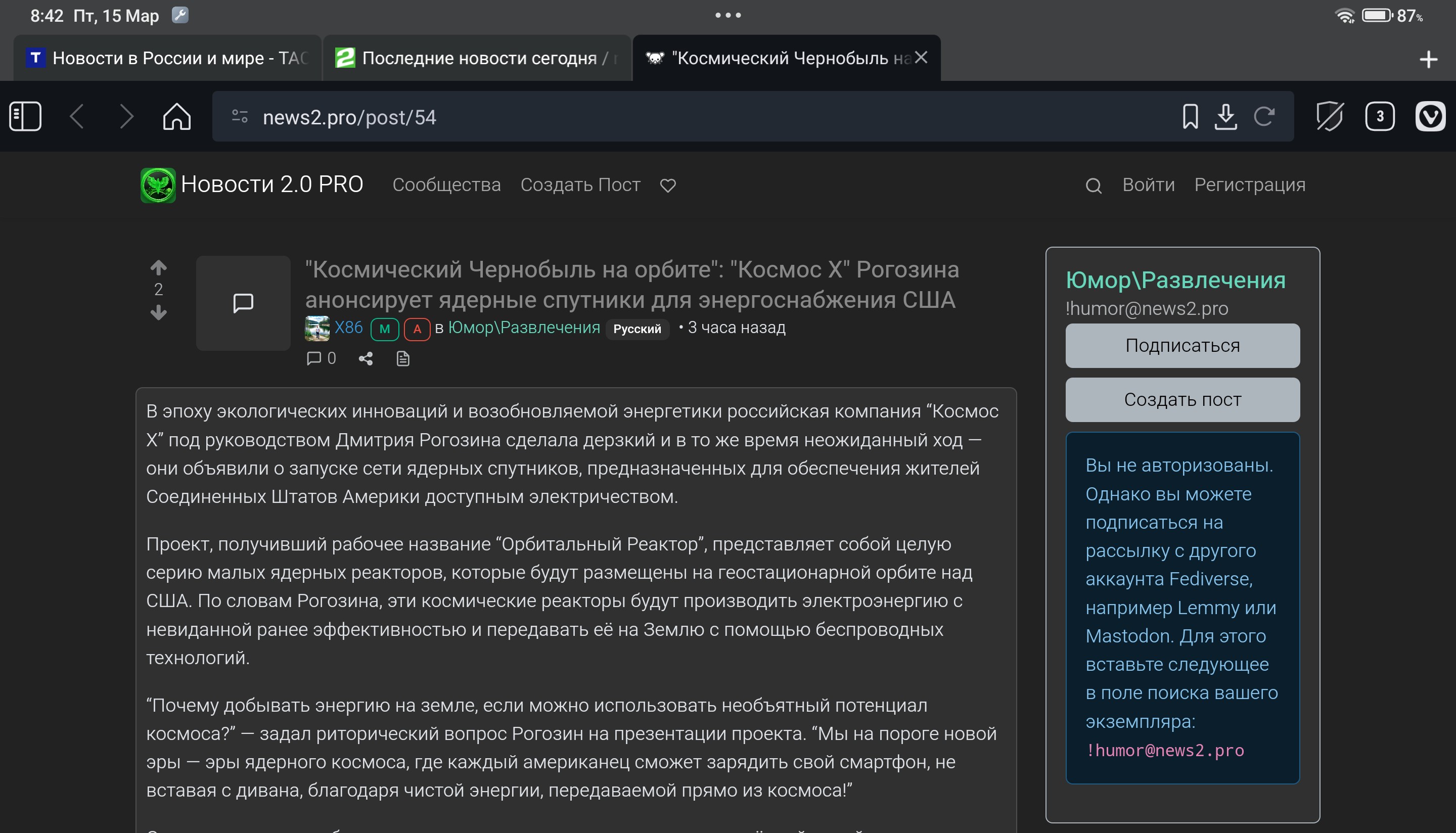Open the Юмор\Развлечения community link in the post

[523, 327]
